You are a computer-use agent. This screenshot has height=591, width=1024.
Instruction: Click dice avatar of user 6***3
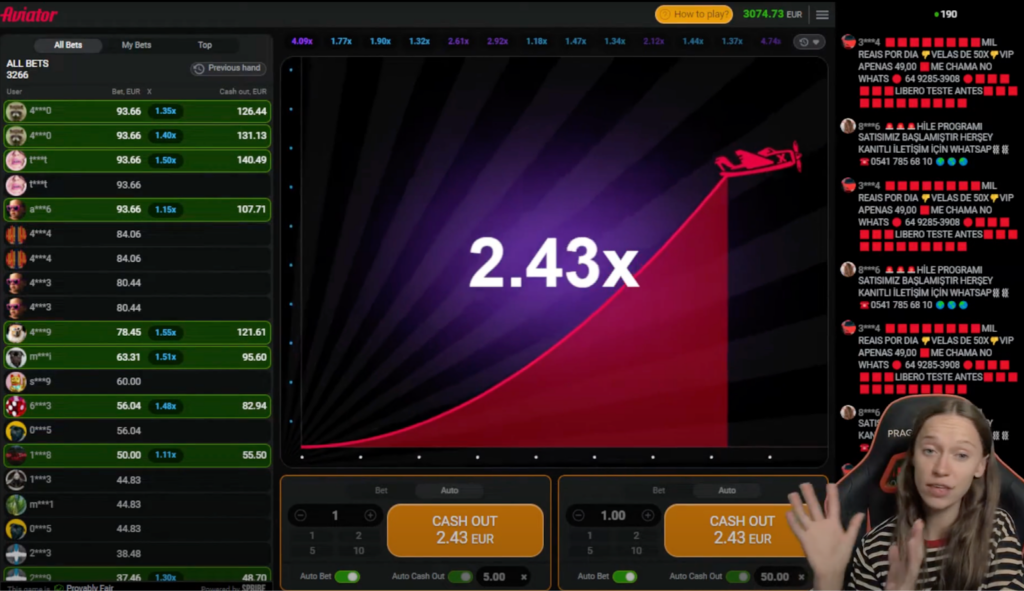pyautogui.click(x=16, y=406)
